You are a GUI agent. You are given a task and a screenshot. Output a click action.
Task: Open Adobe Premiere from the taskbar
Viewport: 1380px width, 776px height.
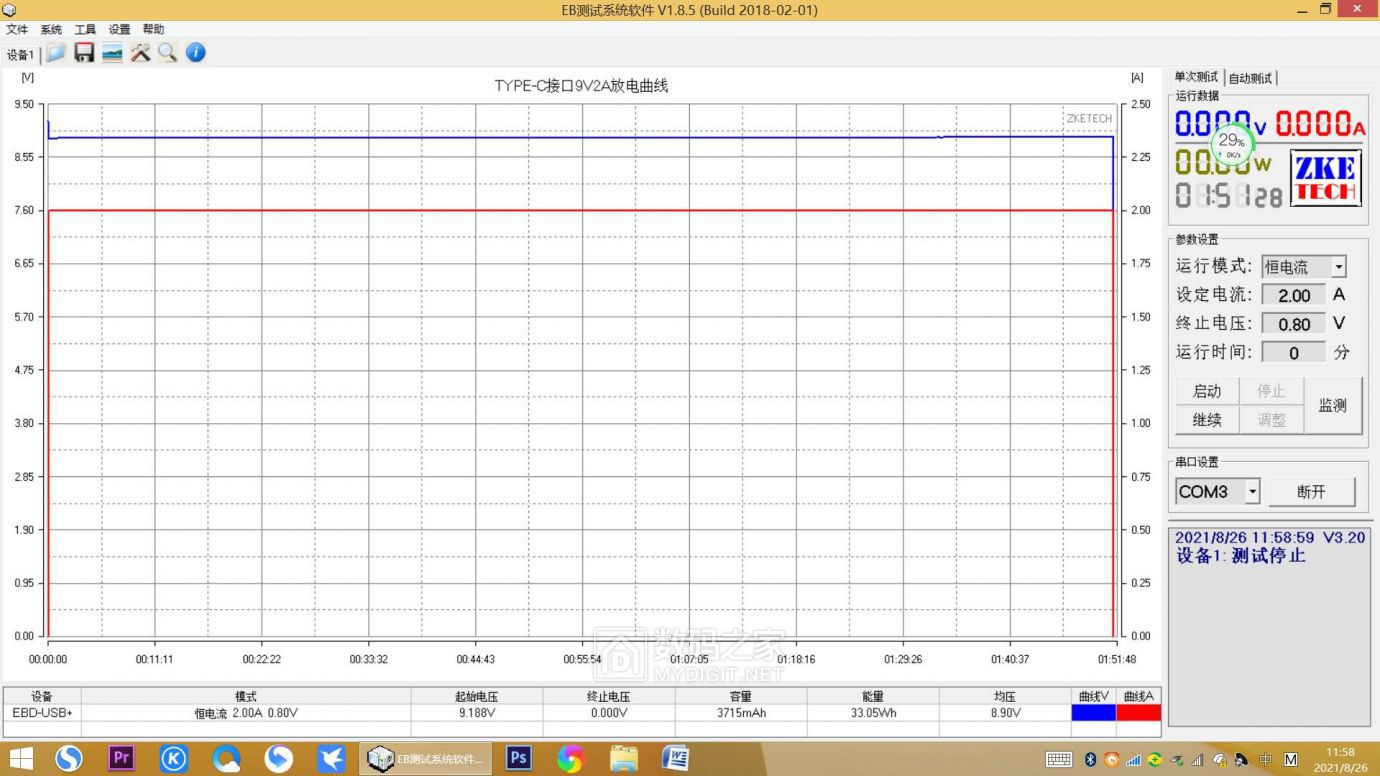coord(121,759)
